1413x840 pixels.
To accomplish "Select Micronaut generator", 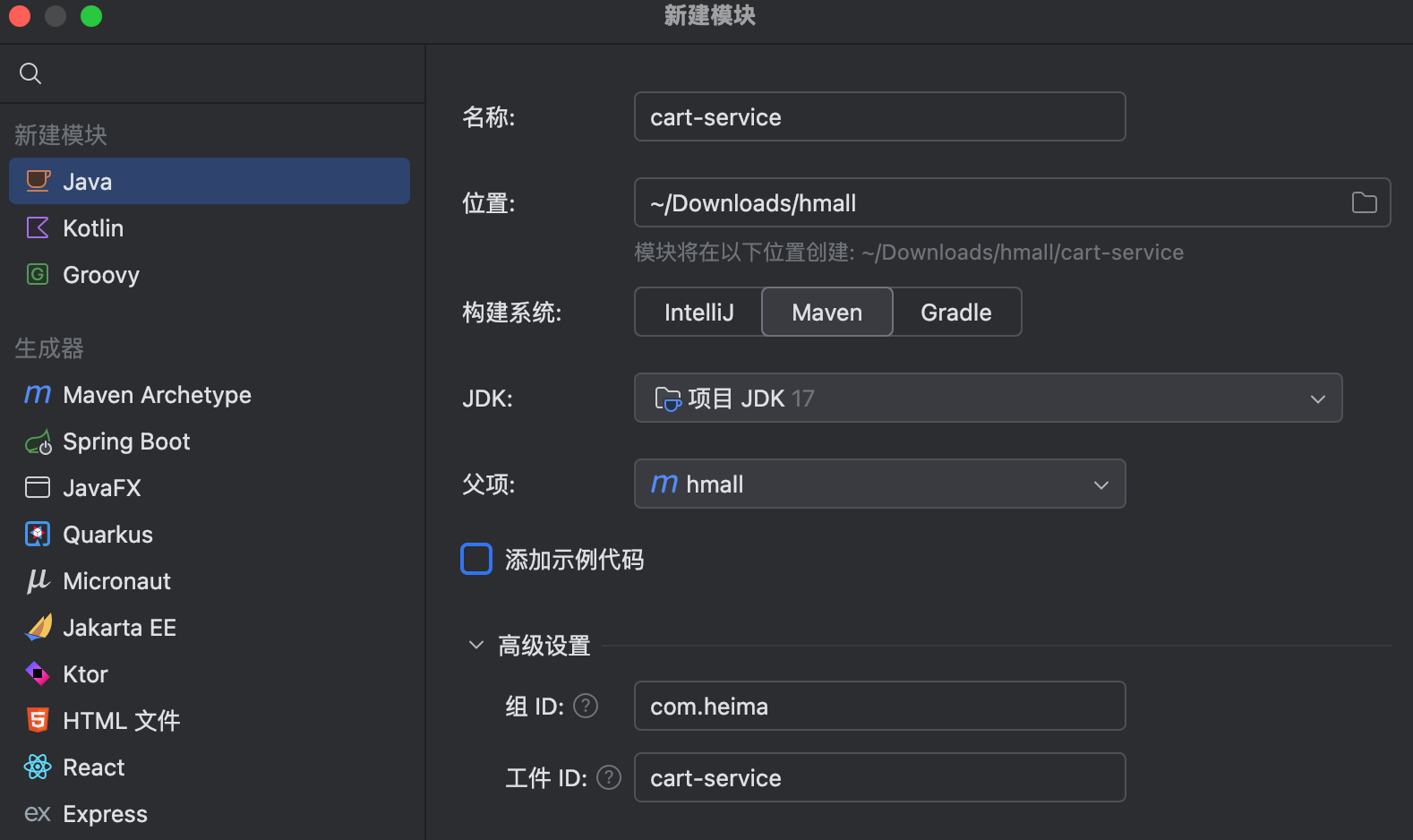I will (210, 580).
